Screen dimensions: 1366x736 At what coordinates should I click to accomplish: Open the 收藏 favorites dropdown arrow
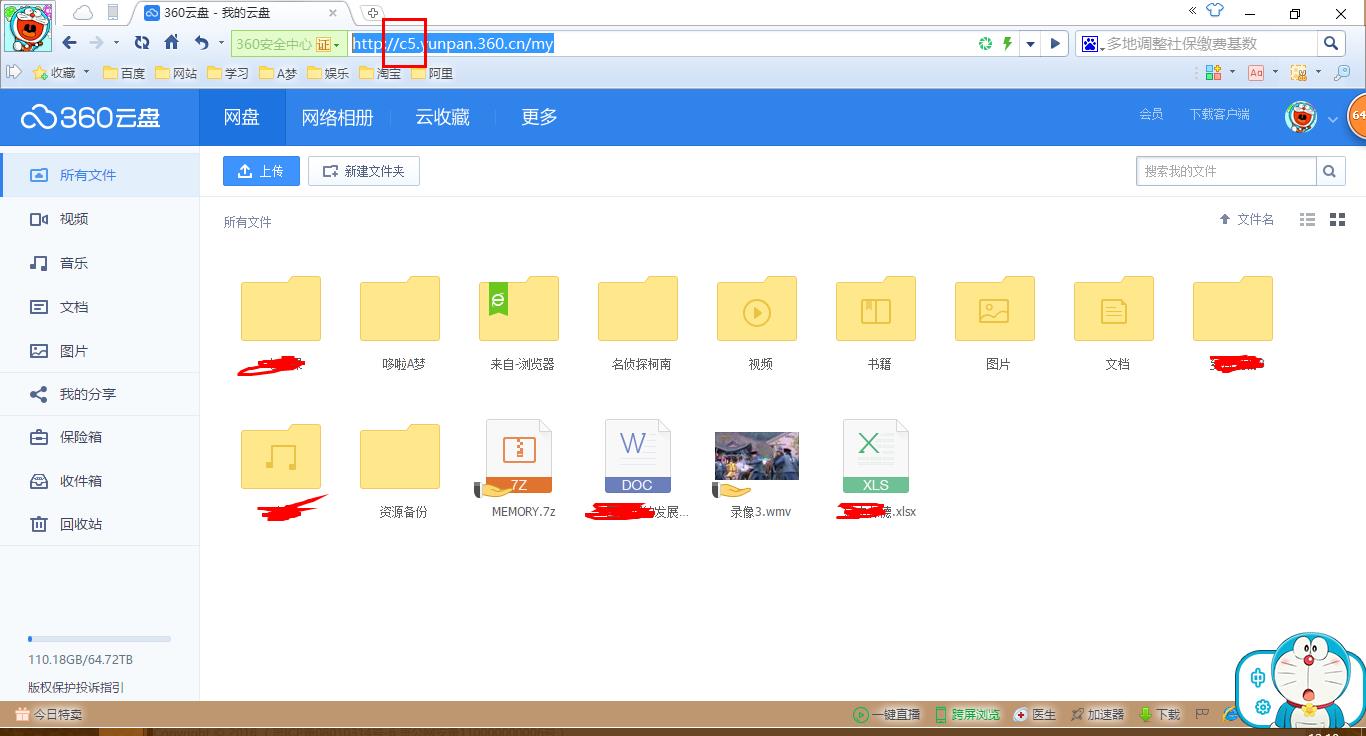86,73
